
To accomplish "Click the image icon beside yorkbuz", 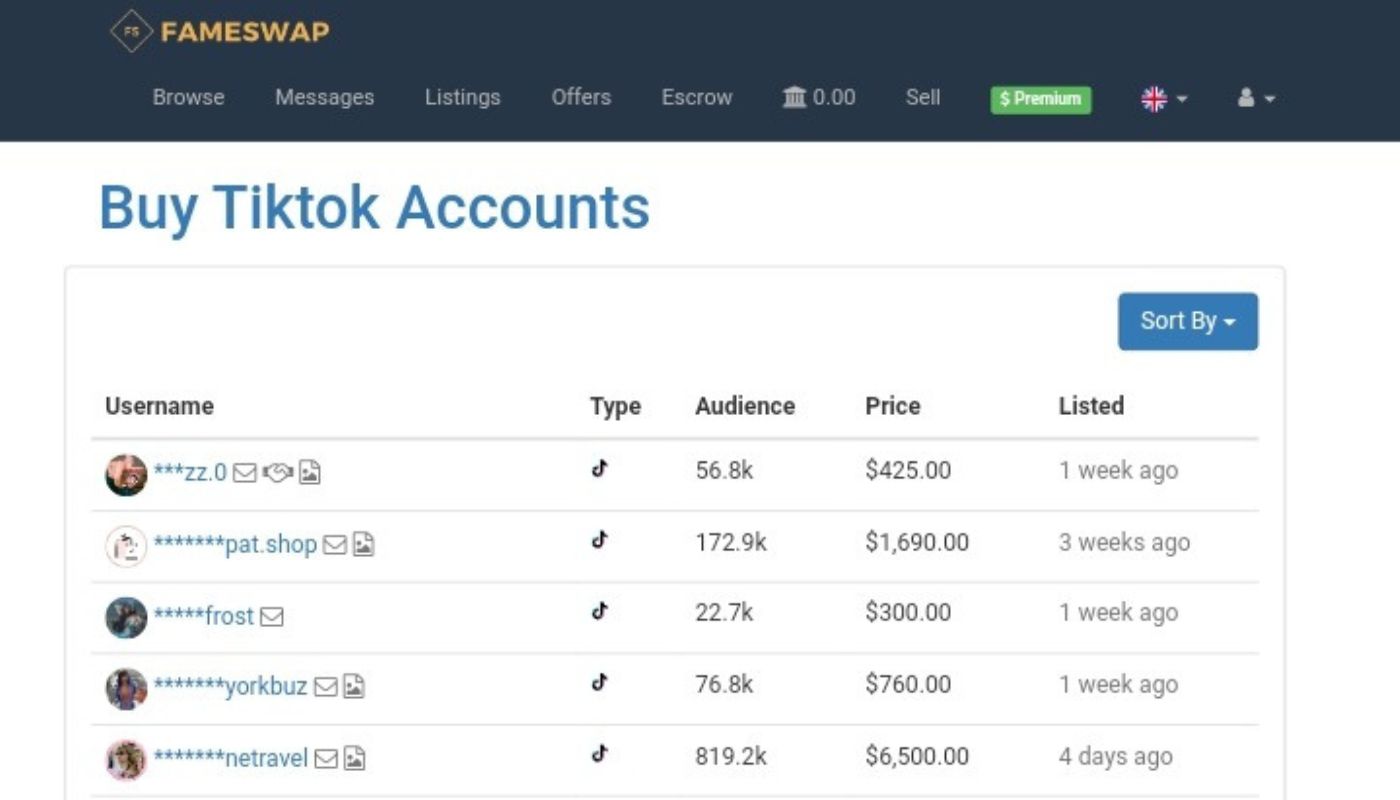I will [x=354, y=688].
